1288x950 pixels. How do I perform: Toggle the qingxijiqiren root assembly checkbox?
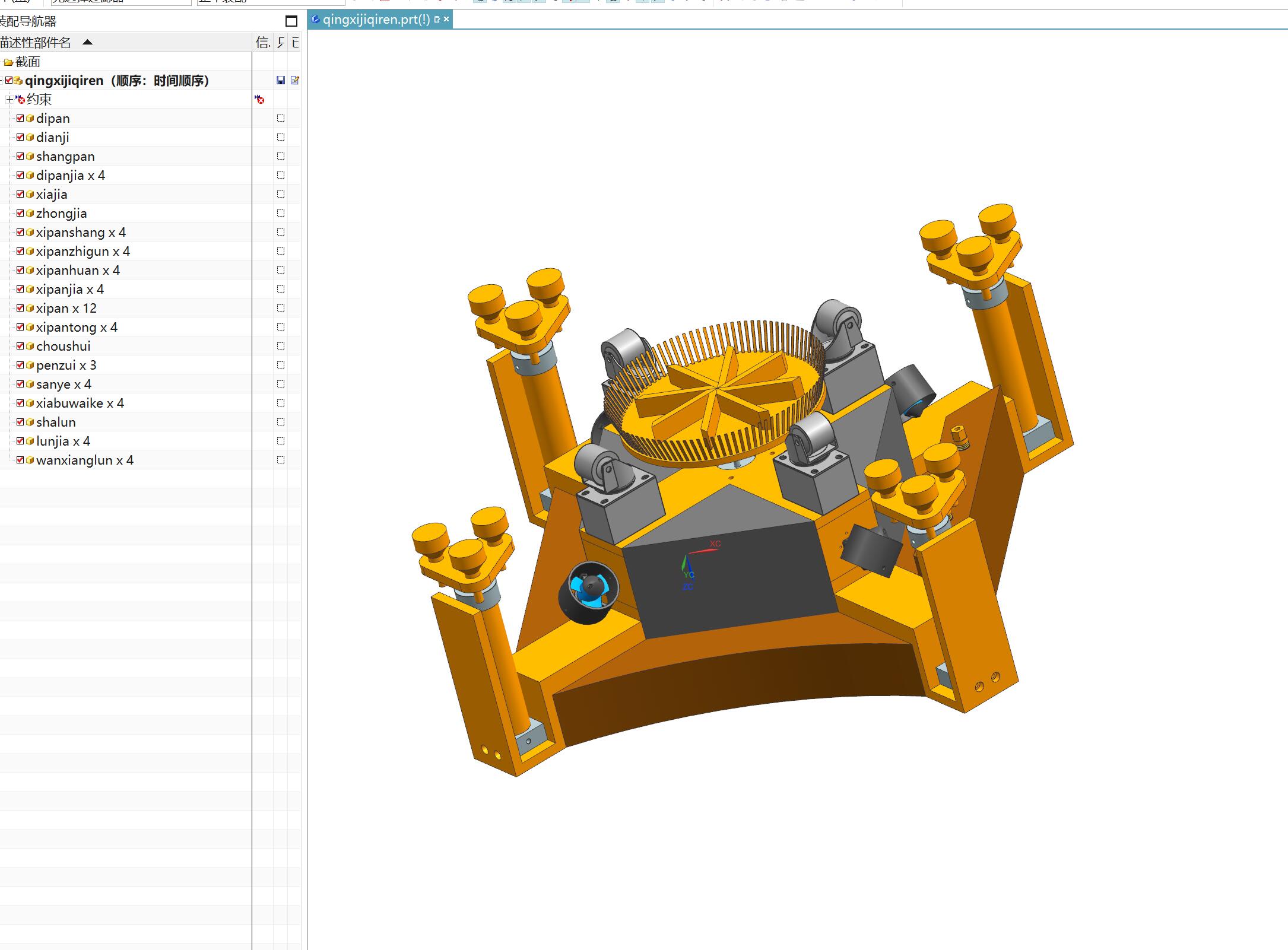click(9, 80)
